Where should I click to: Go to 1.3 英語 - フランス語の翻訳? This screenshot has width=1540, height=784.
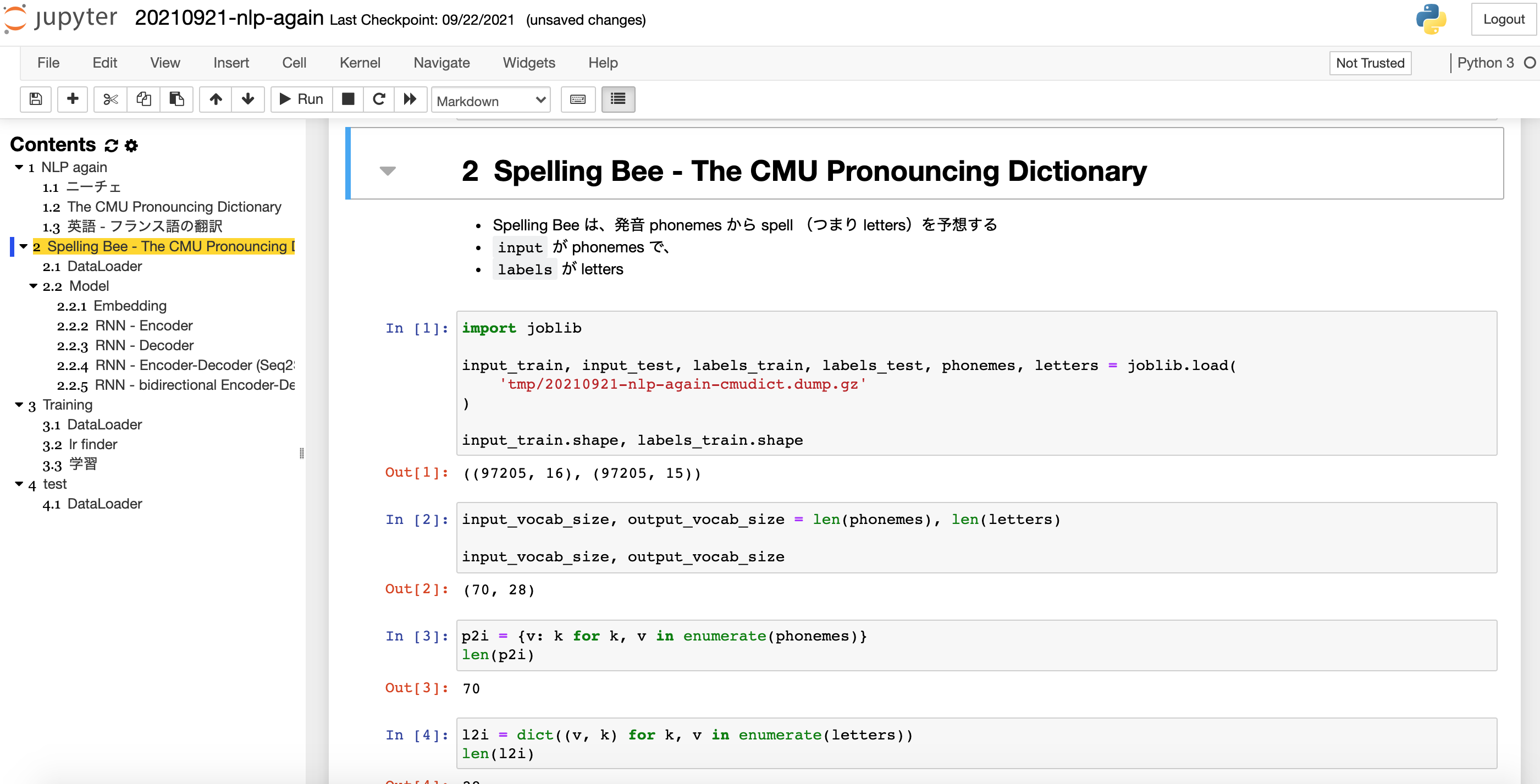(133, 227)
